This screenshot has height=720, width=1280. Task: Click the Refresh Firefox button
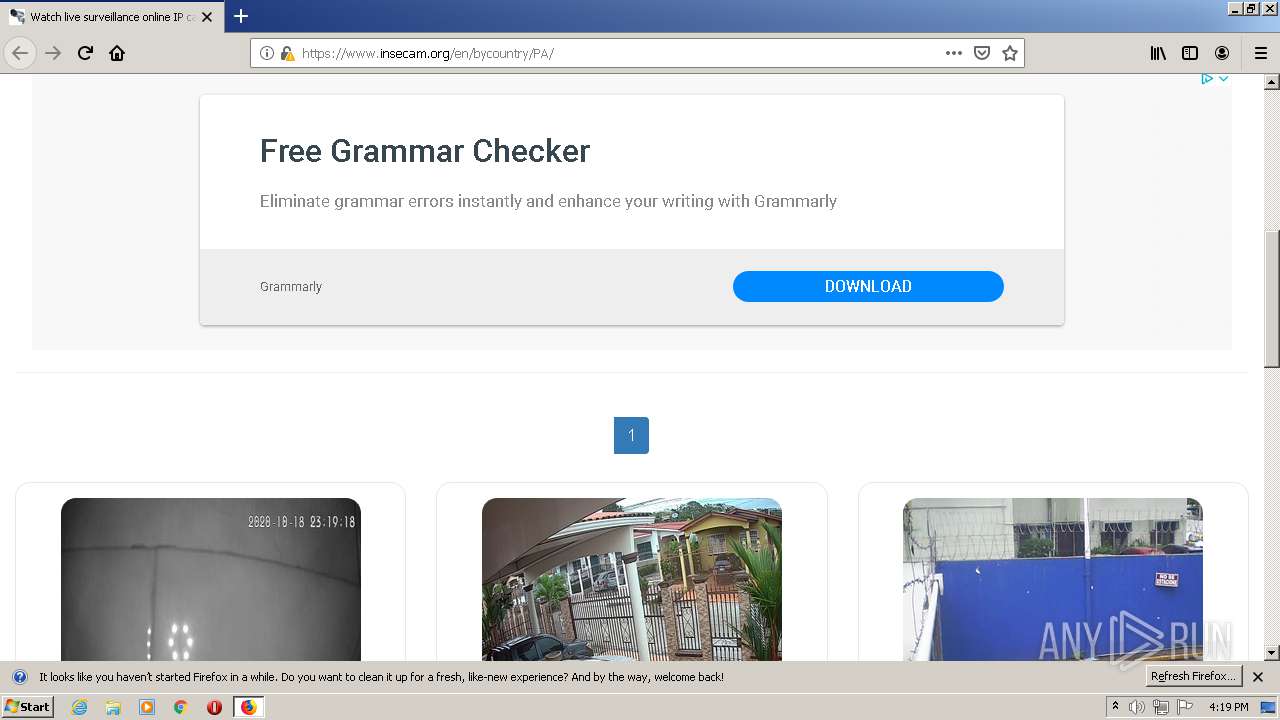pyautogui.click(x=1193, y=676)
